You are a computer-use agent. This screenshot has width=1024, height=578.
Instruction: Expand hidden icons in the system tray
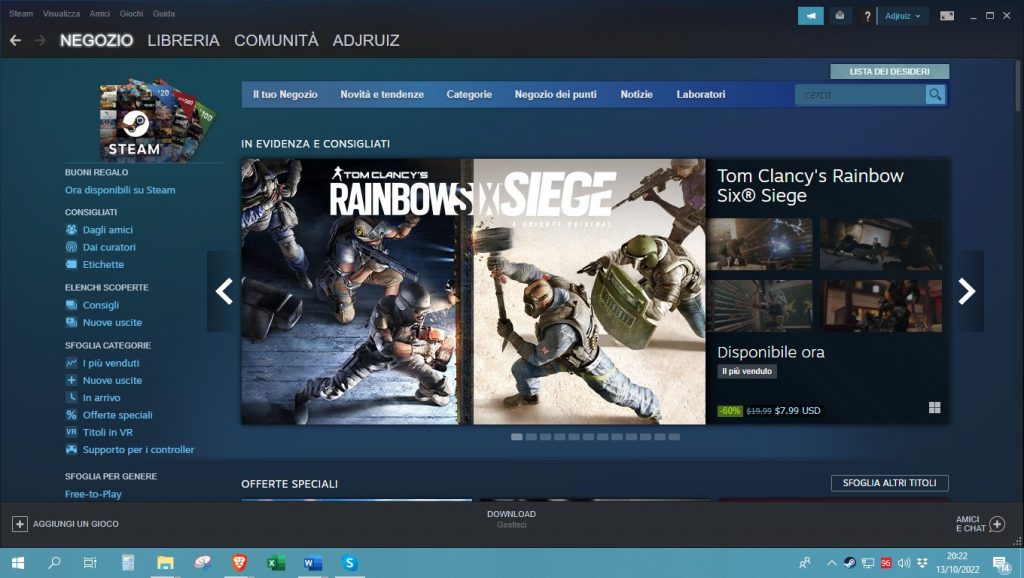pyautogui.click(x=832, y=563)
